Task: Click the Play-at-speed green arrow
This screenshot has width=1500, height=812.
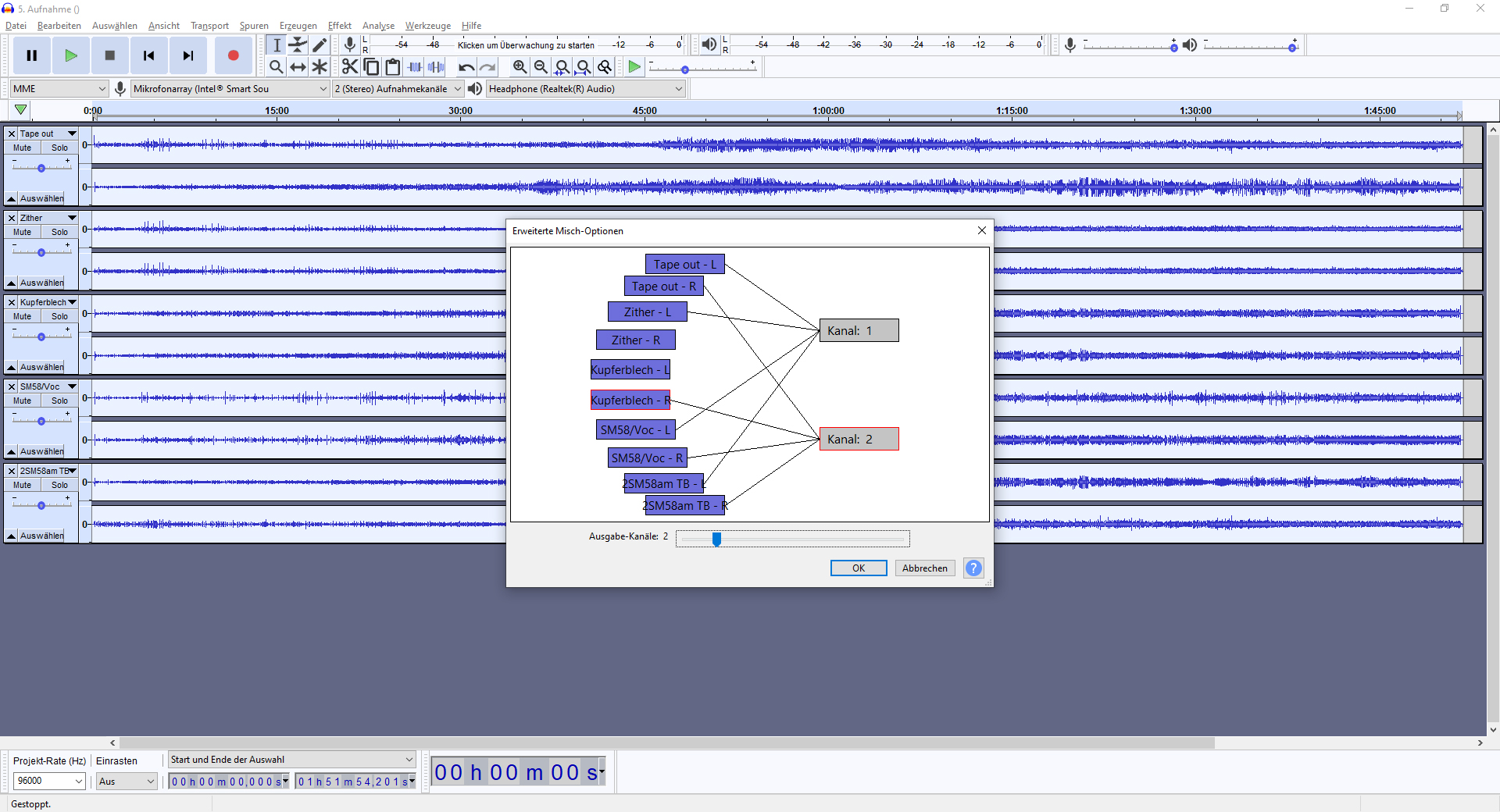Action: [634, 67]
